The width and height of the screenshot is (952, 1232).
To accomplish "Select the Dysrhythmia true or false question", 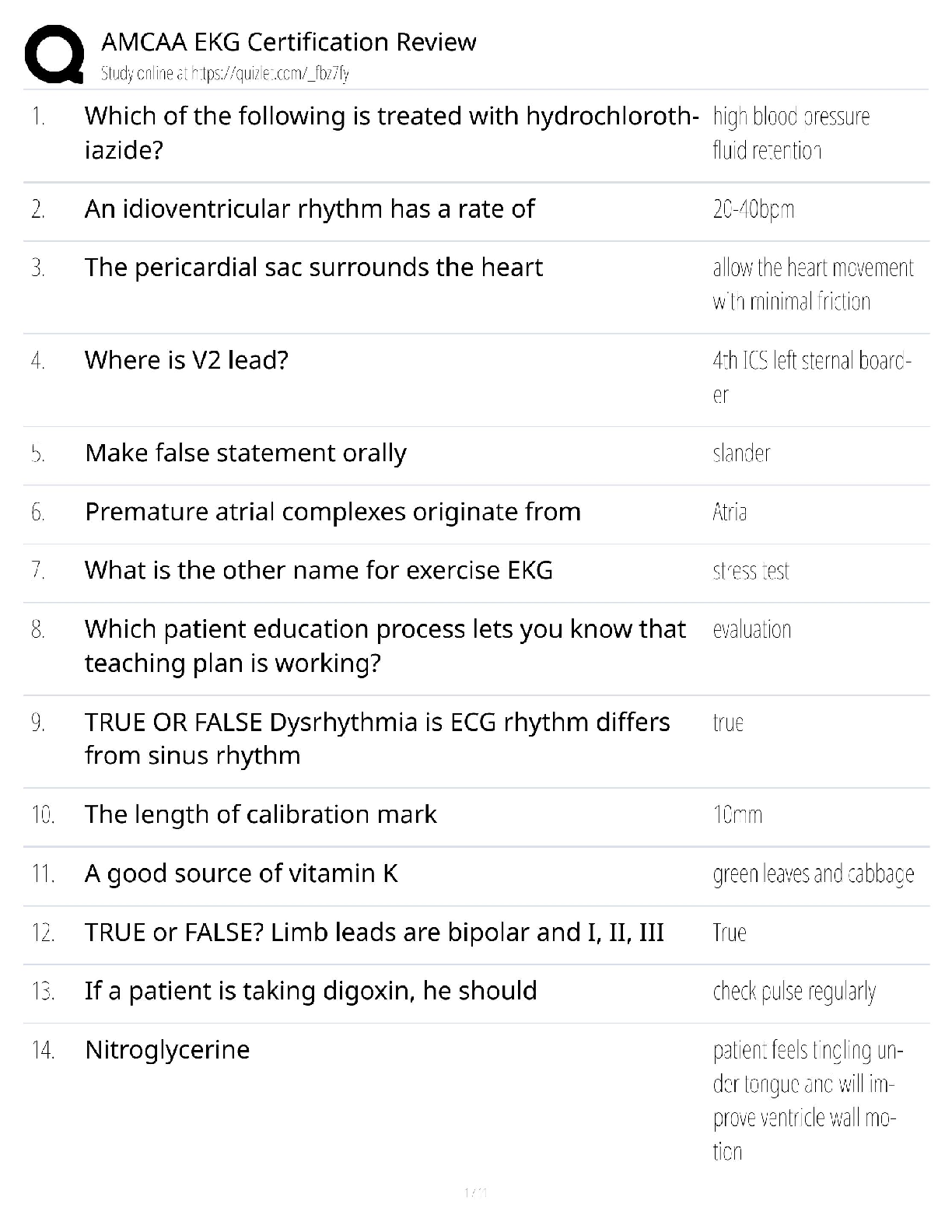I will [x=377, y=738].
